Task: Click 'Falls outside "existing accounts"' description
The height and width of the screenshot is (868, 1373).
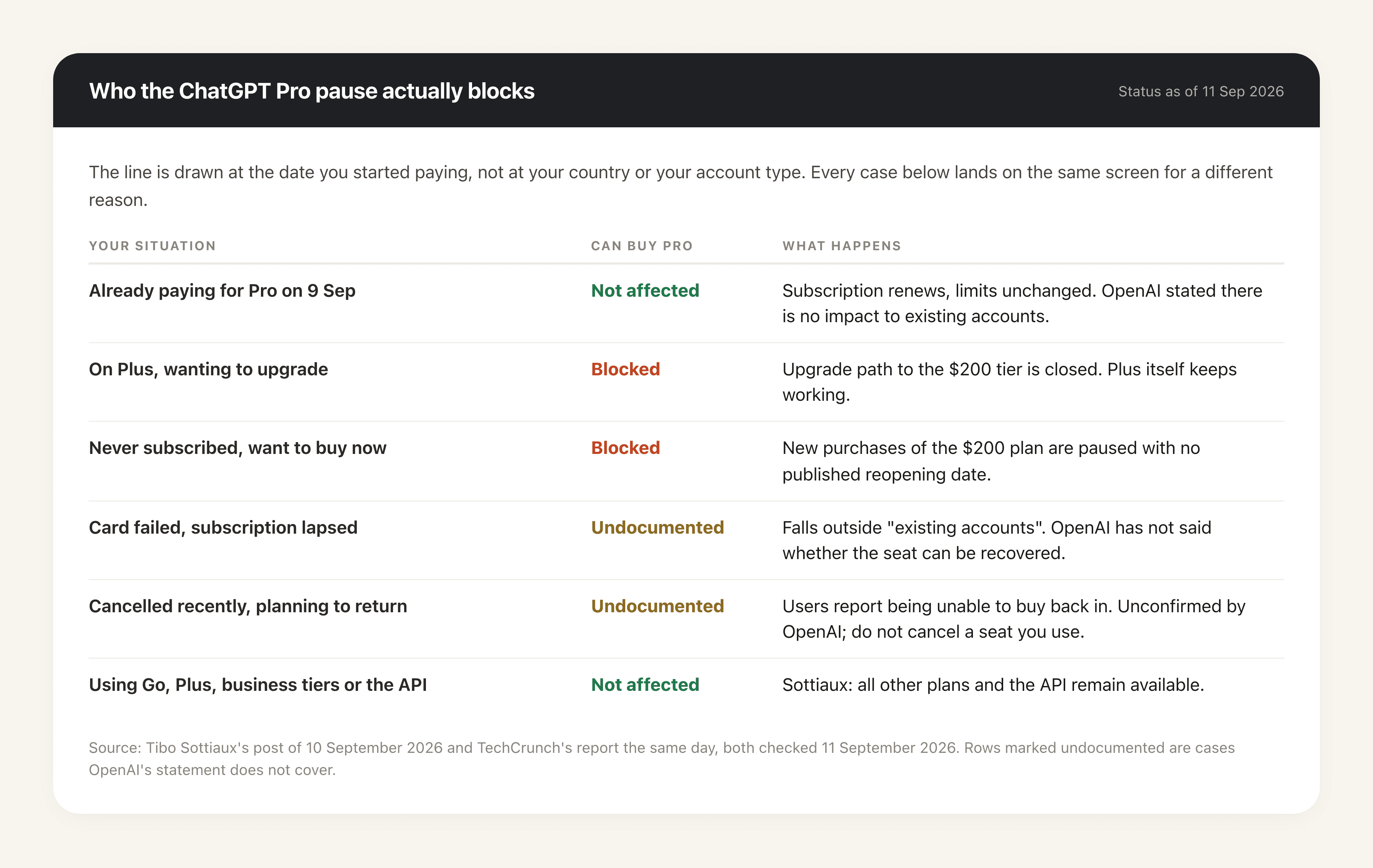Action: (997, 540)
